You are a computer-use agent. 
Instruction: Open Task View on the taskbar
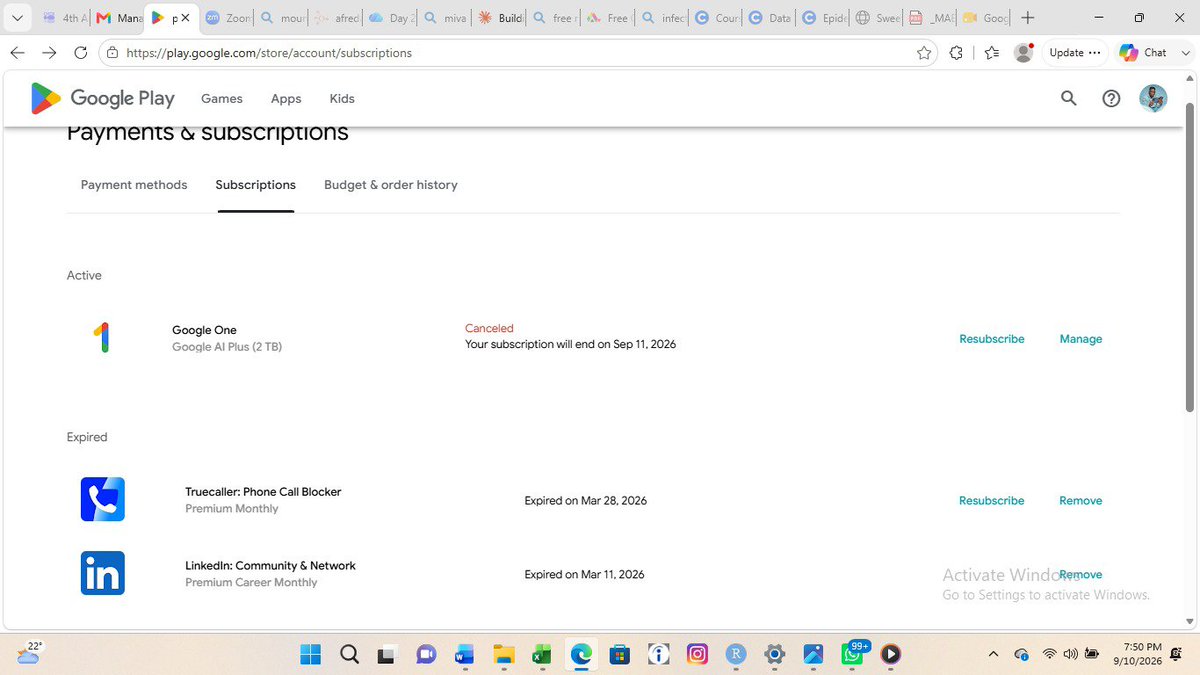[386, 655]
